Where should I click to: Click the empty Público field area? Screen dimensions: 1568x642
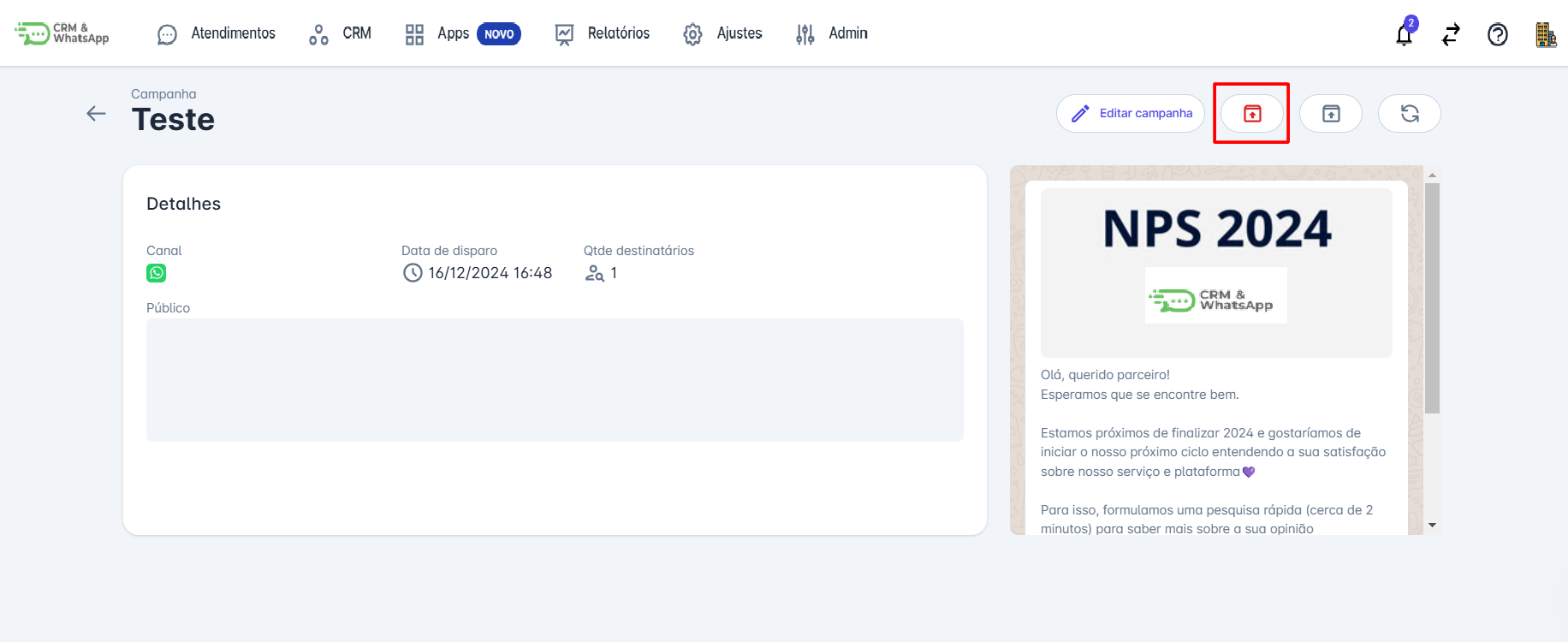click(555, 380)
